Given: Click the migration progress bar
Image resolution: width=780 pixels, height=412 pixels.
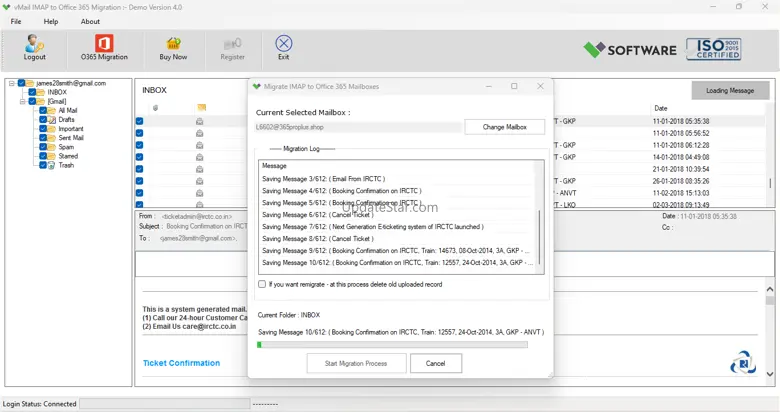Looking at the screenshot, I should point(392,344).
